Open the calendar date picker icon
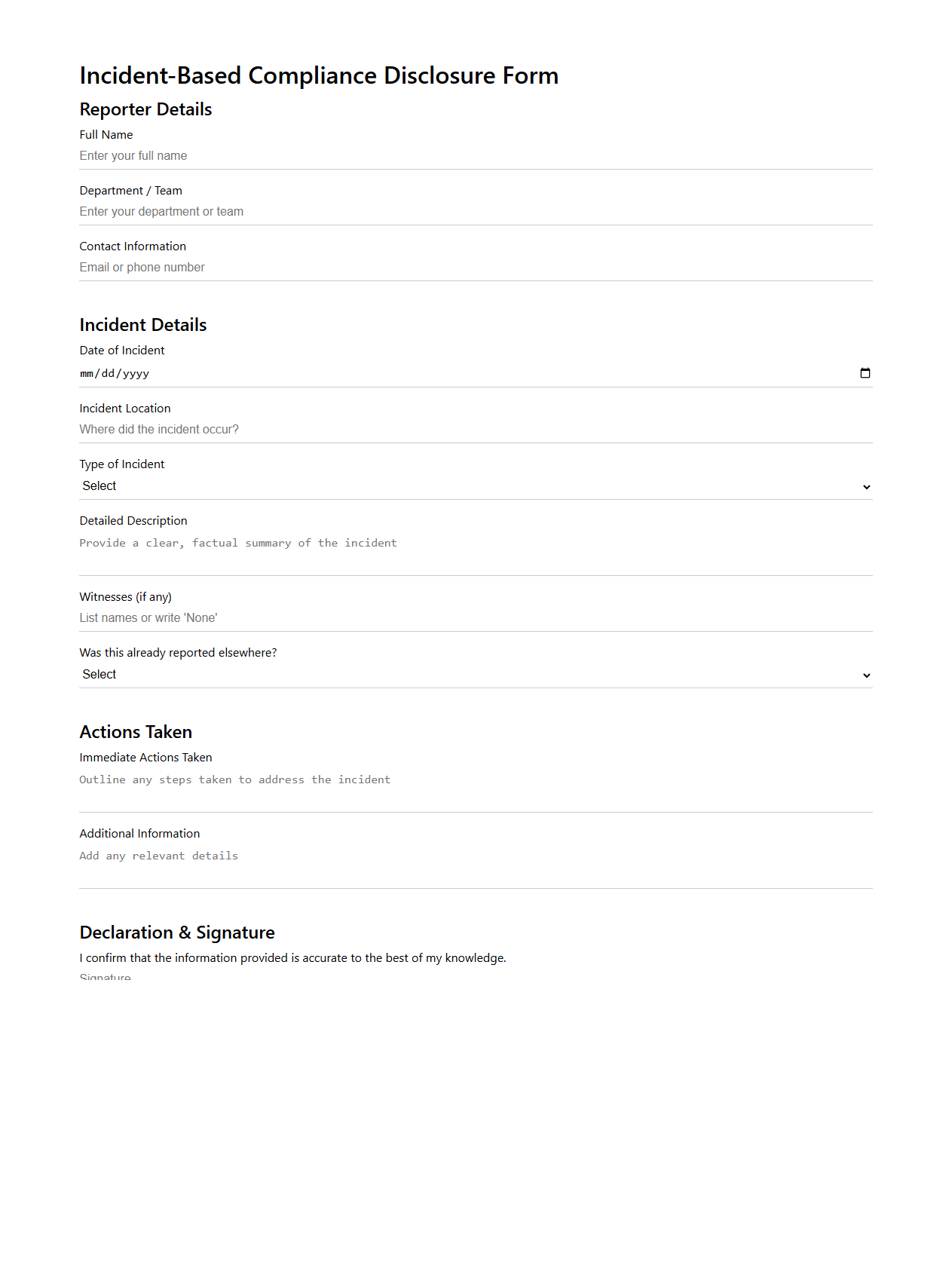This screenshot has width=952, height=1268. point(865,373)
